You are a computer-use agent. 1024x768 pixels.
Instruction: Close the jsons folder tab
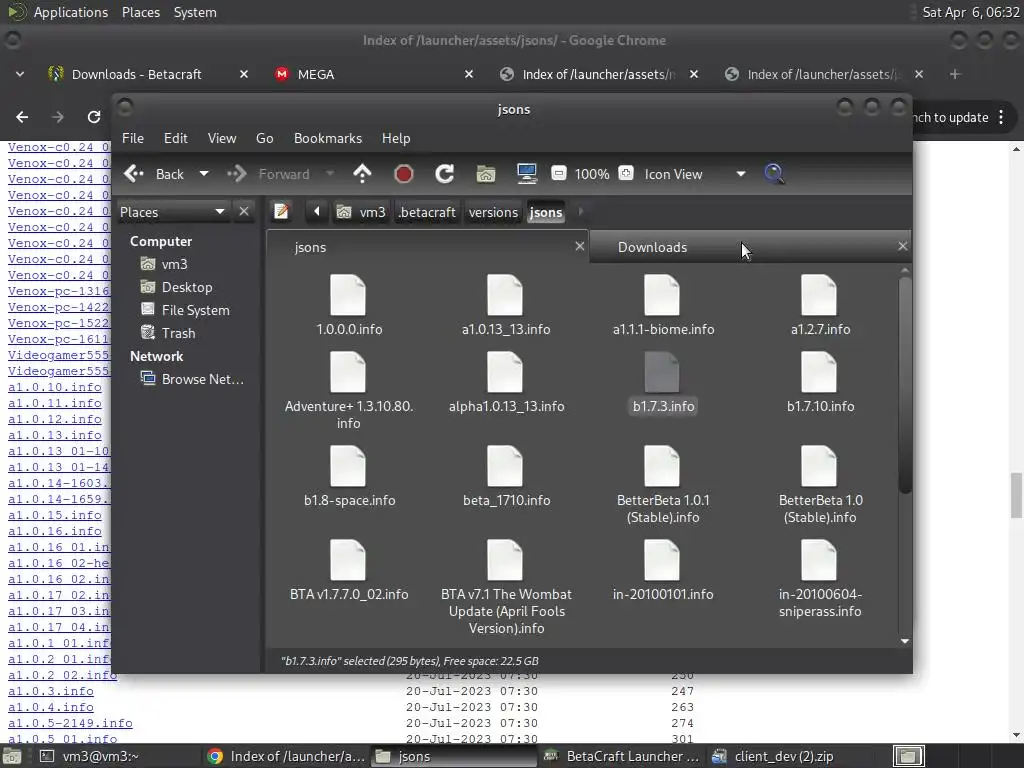point(579,246)
